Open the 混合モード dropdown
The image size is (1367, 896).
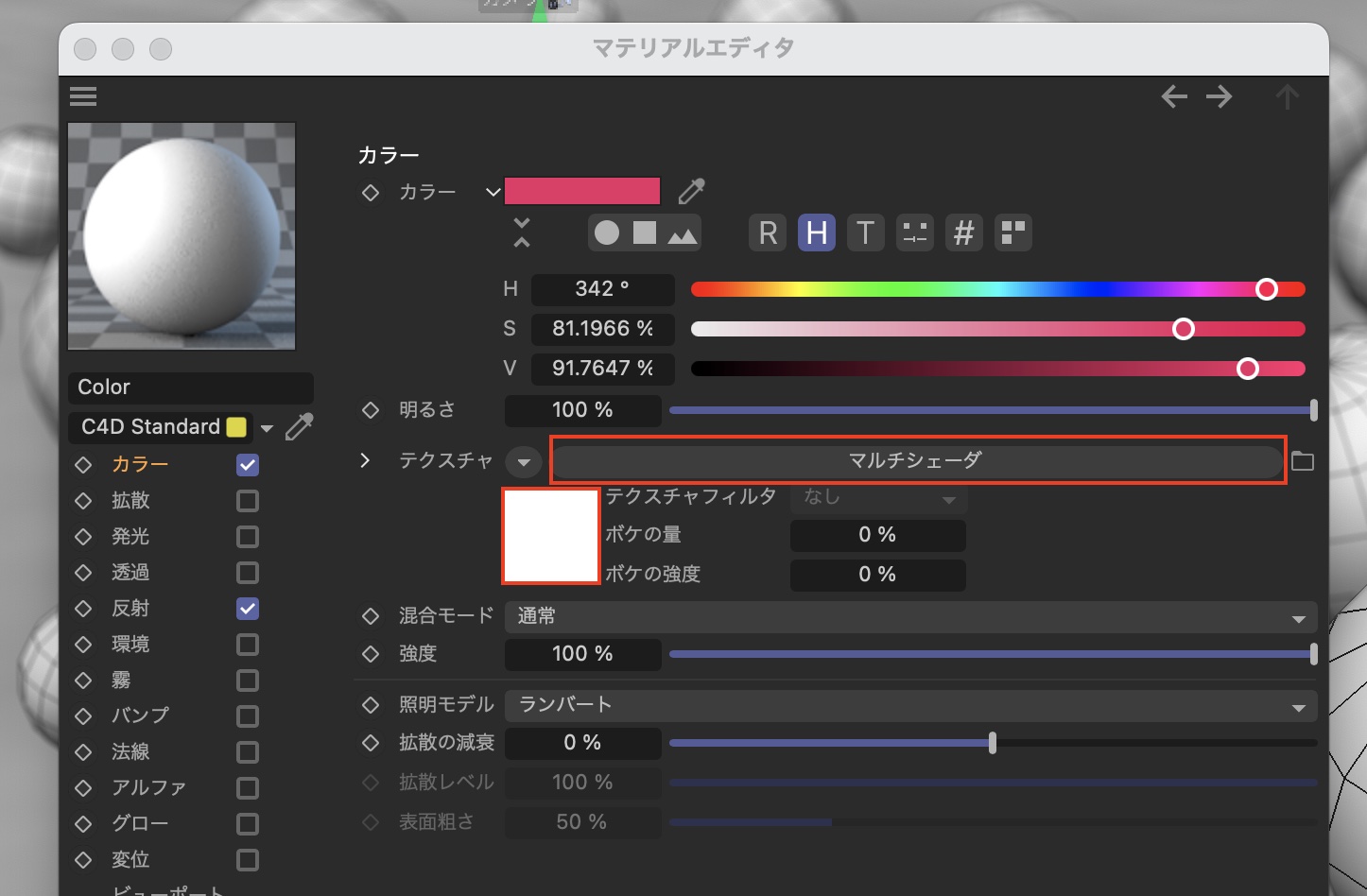[910, 617]
